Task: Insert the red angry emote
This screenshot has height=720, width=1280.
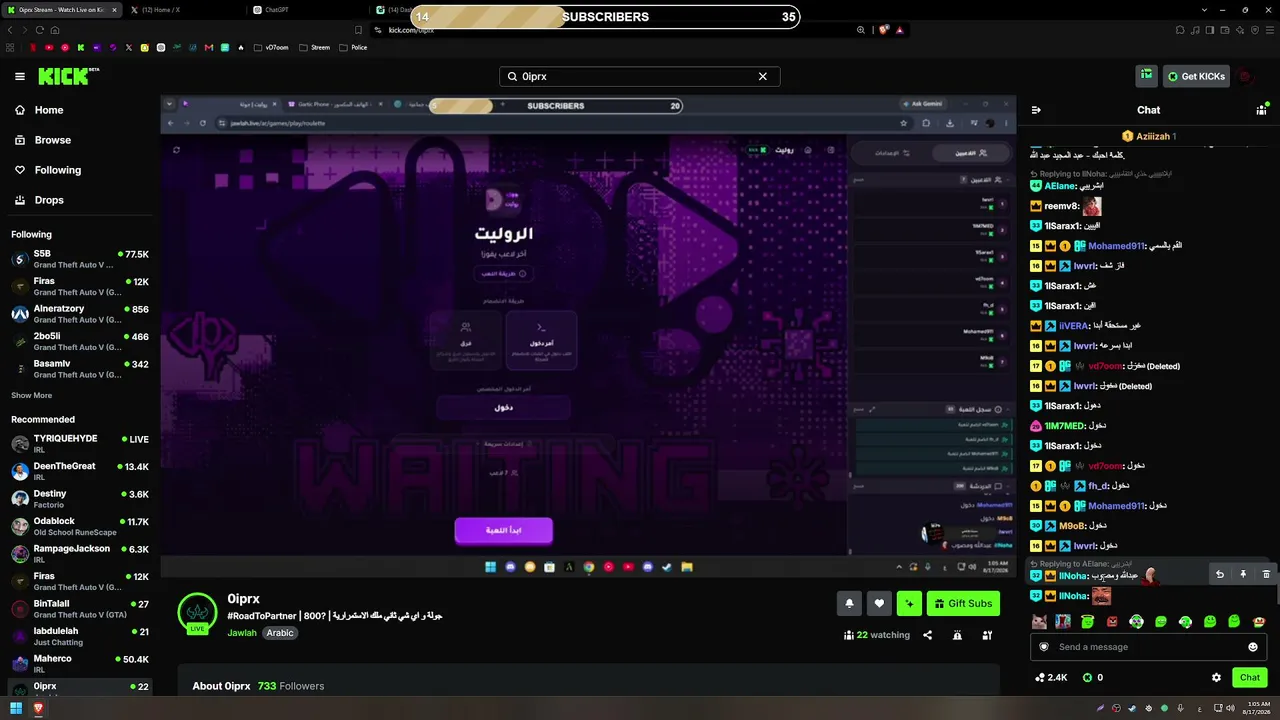Action: click(x=1112, y=622)
